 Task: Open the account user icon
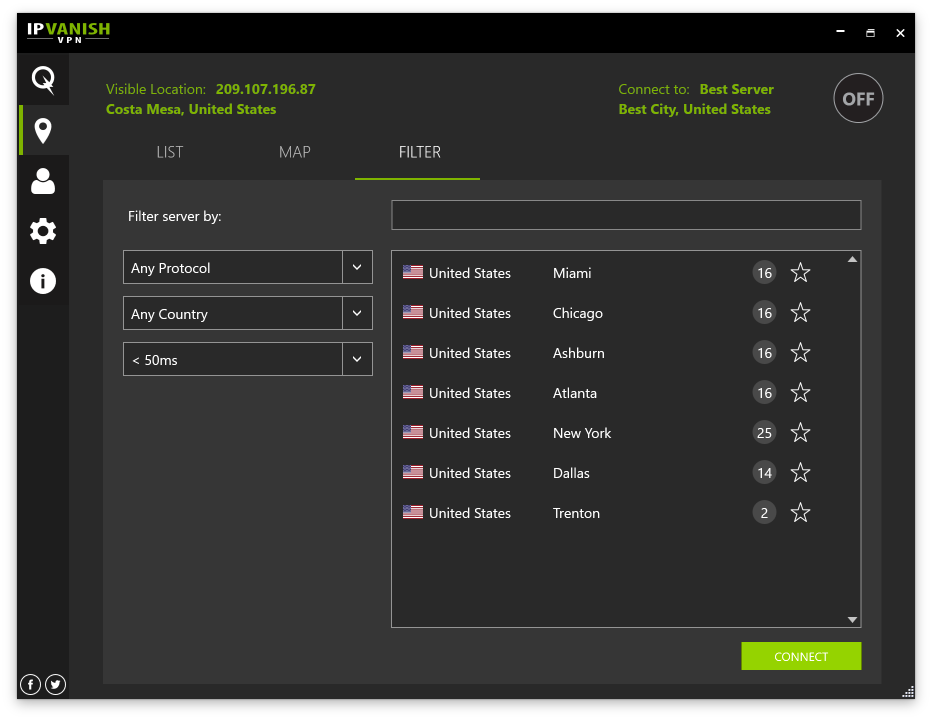(x=43, y=181)
